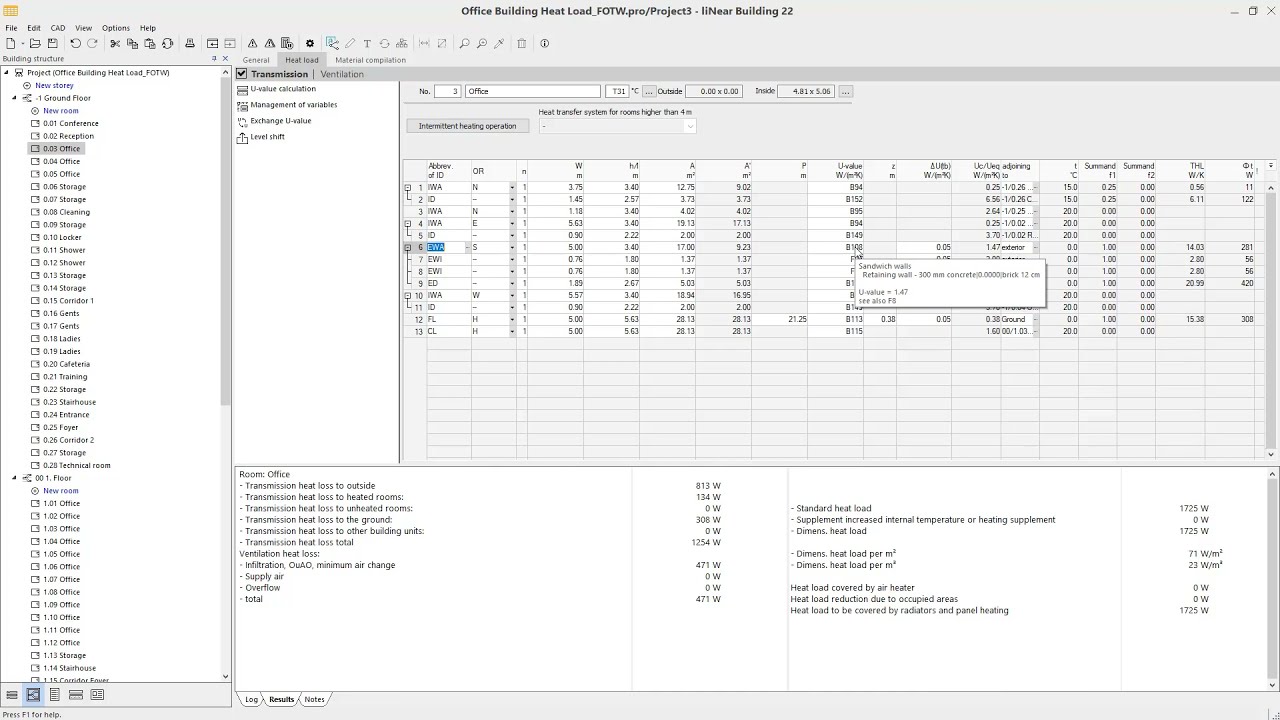Screen dimensions: 1280x720
Task: Save the project with the floppy icon
Action: [x=52, y=43]
